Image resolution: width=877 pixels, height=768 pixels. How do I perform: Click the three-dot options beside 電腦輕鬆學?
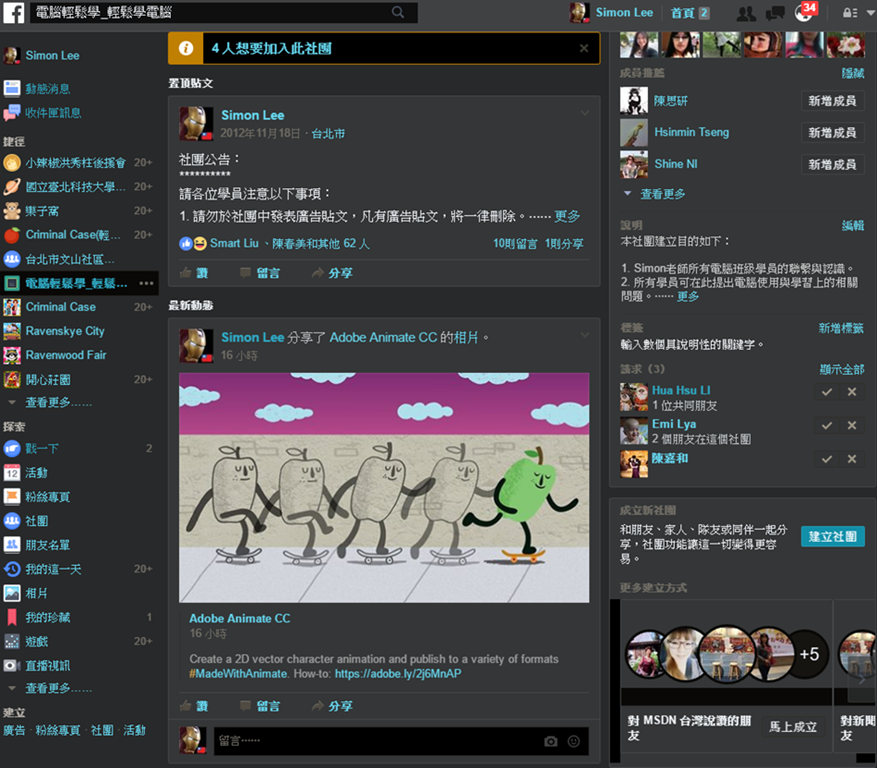pyautogui.click(x=146, y=283)
